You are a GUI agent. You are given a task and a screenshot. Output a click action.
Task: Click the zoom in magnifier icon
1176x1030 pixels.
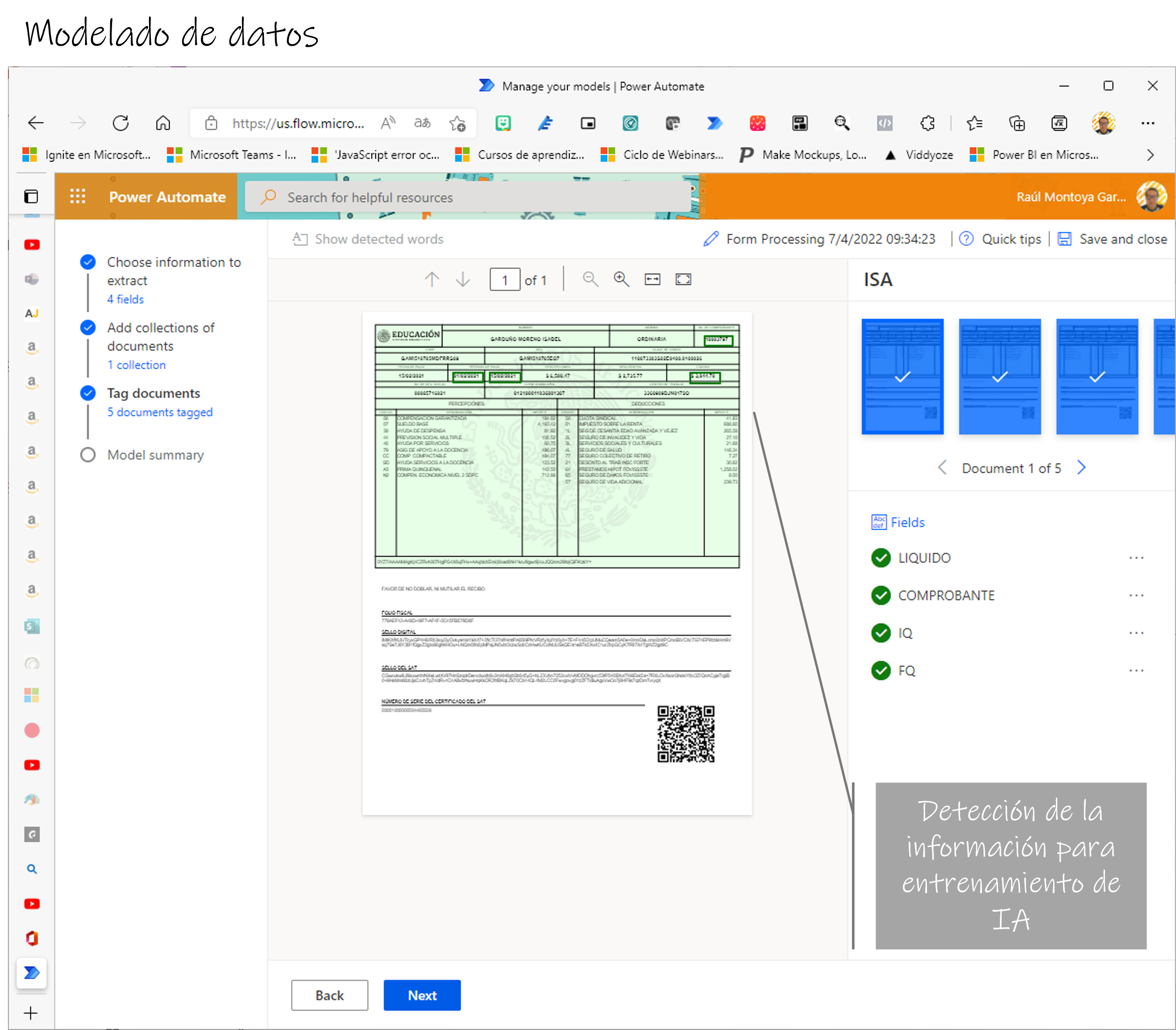[621, 279]
